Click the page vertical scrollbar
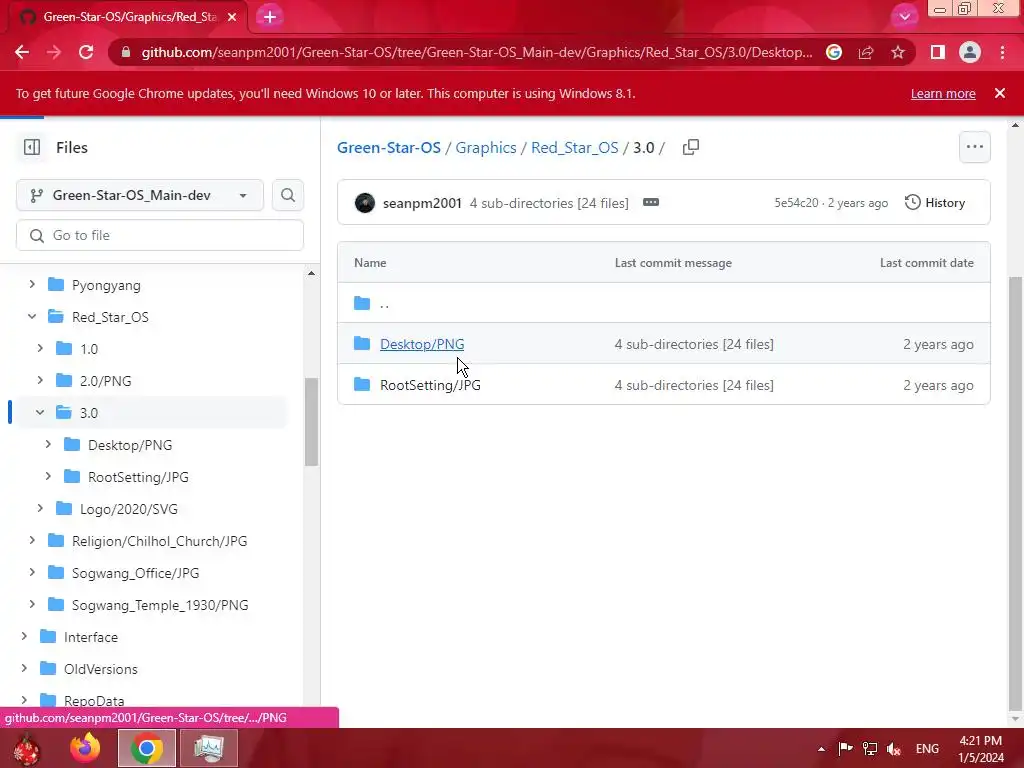Image resolution: width=1024 pixels, height=768 pixels. [x=1015, y=493]
